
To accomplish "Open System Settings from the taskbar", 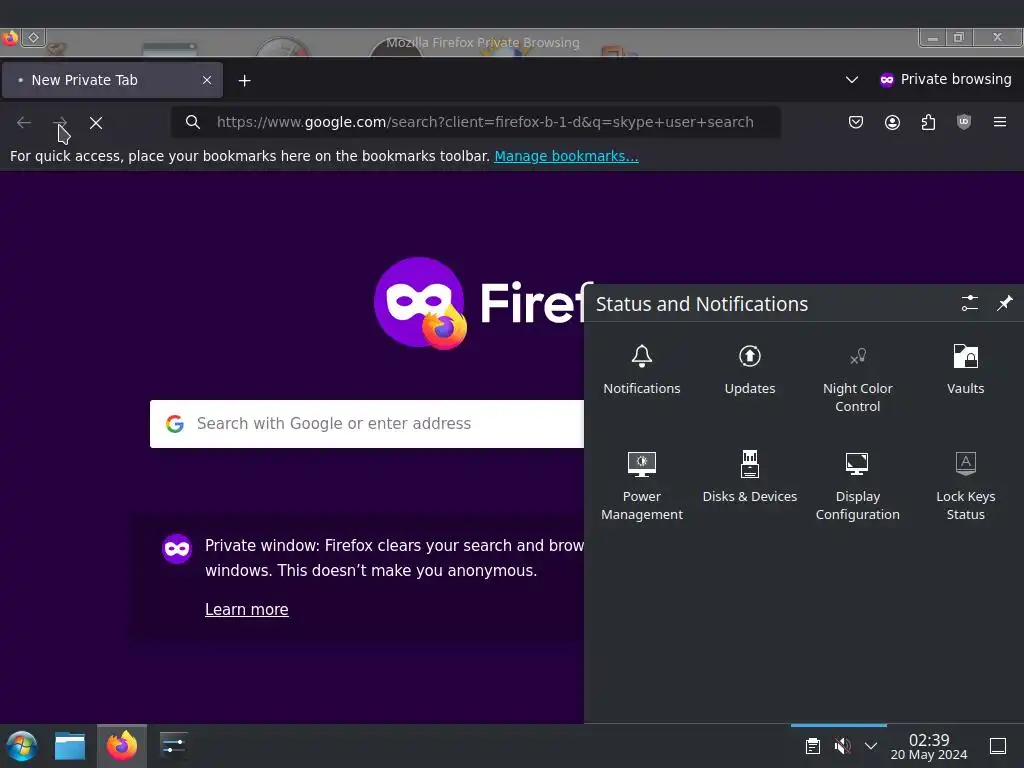I will pos(174,746).
